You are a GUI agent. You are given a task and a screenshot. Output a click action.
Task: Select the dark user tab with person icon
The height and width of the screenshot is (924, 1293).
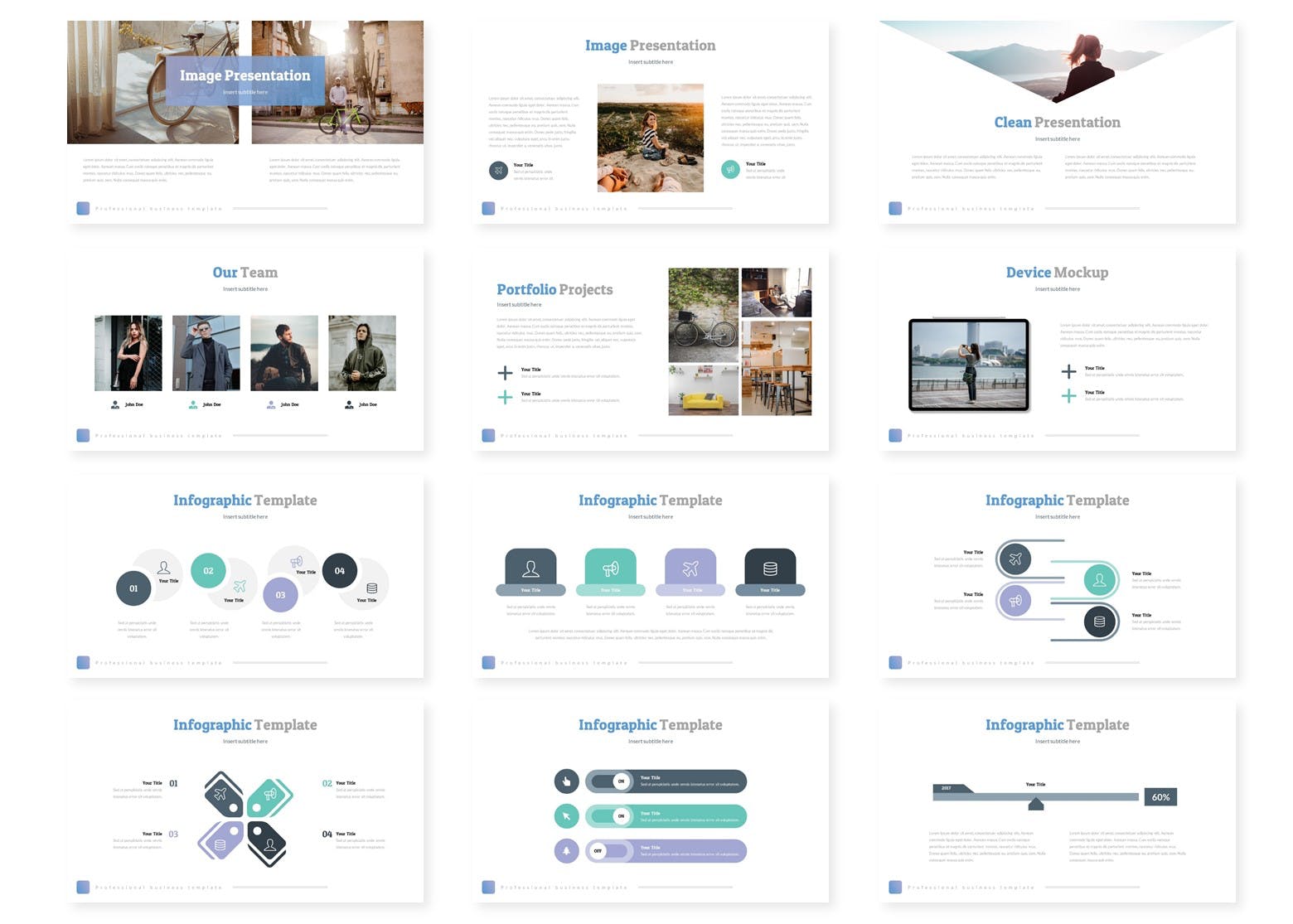530,570
